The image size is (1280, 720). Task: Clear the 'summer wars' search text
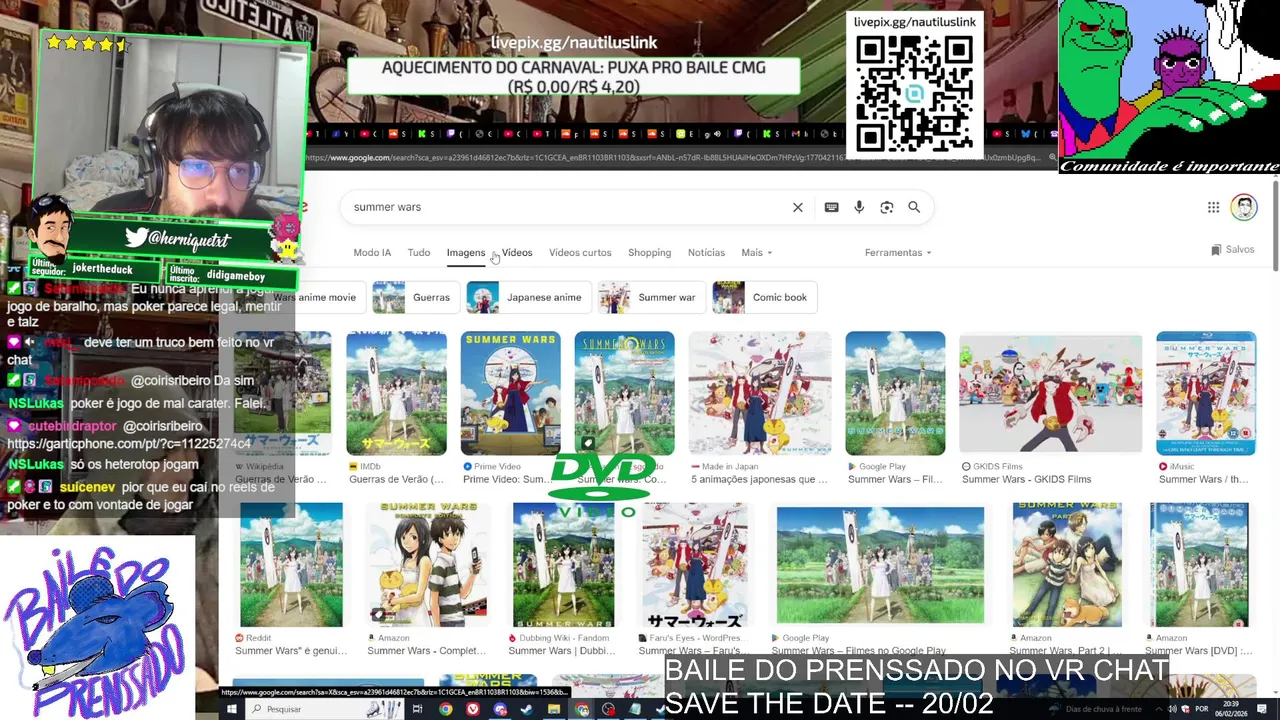click(x=798, y=207)
